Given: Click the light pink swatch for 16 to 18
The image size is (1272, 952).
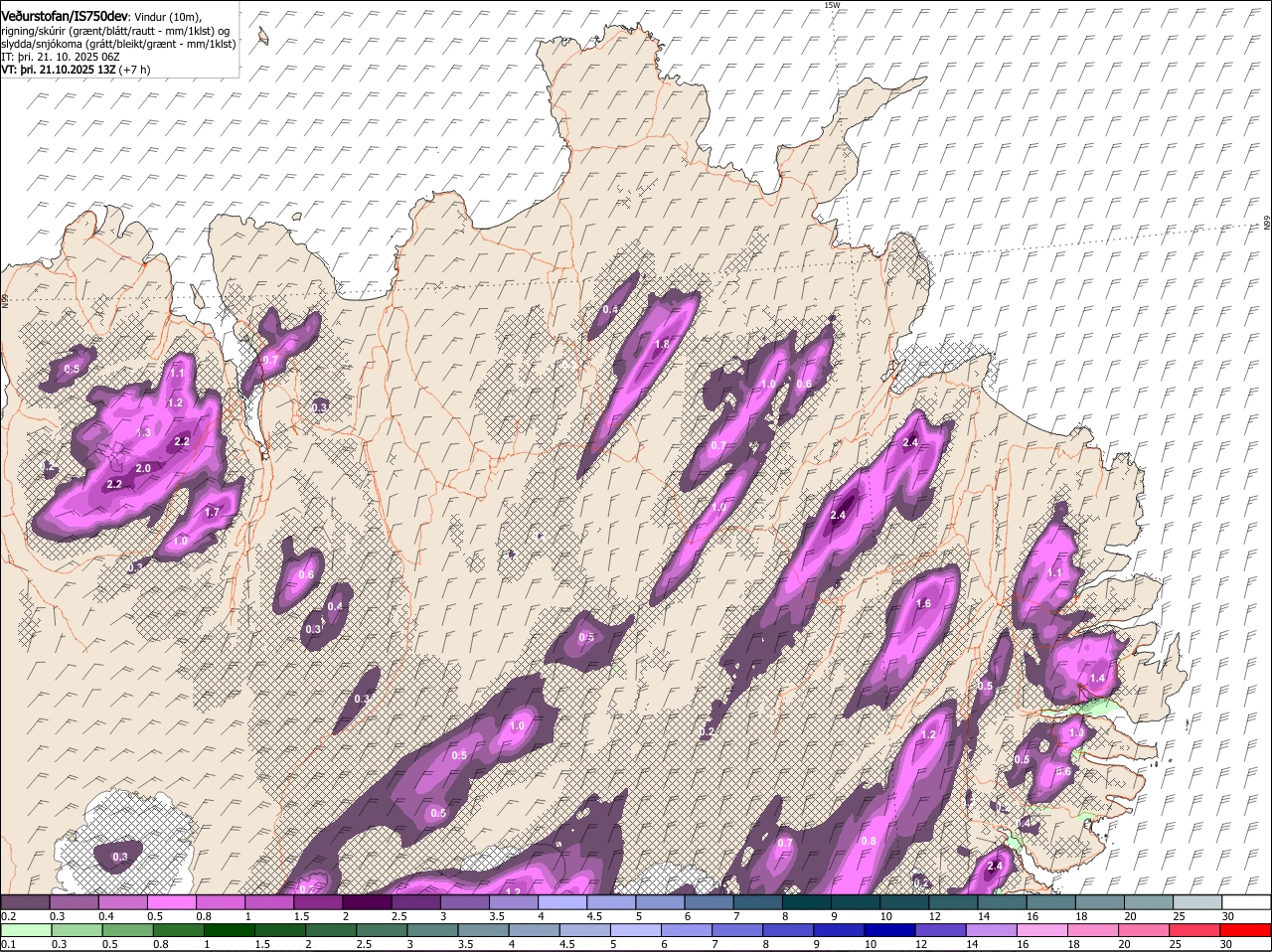Looking at the screenshot, I should 1042,931.
